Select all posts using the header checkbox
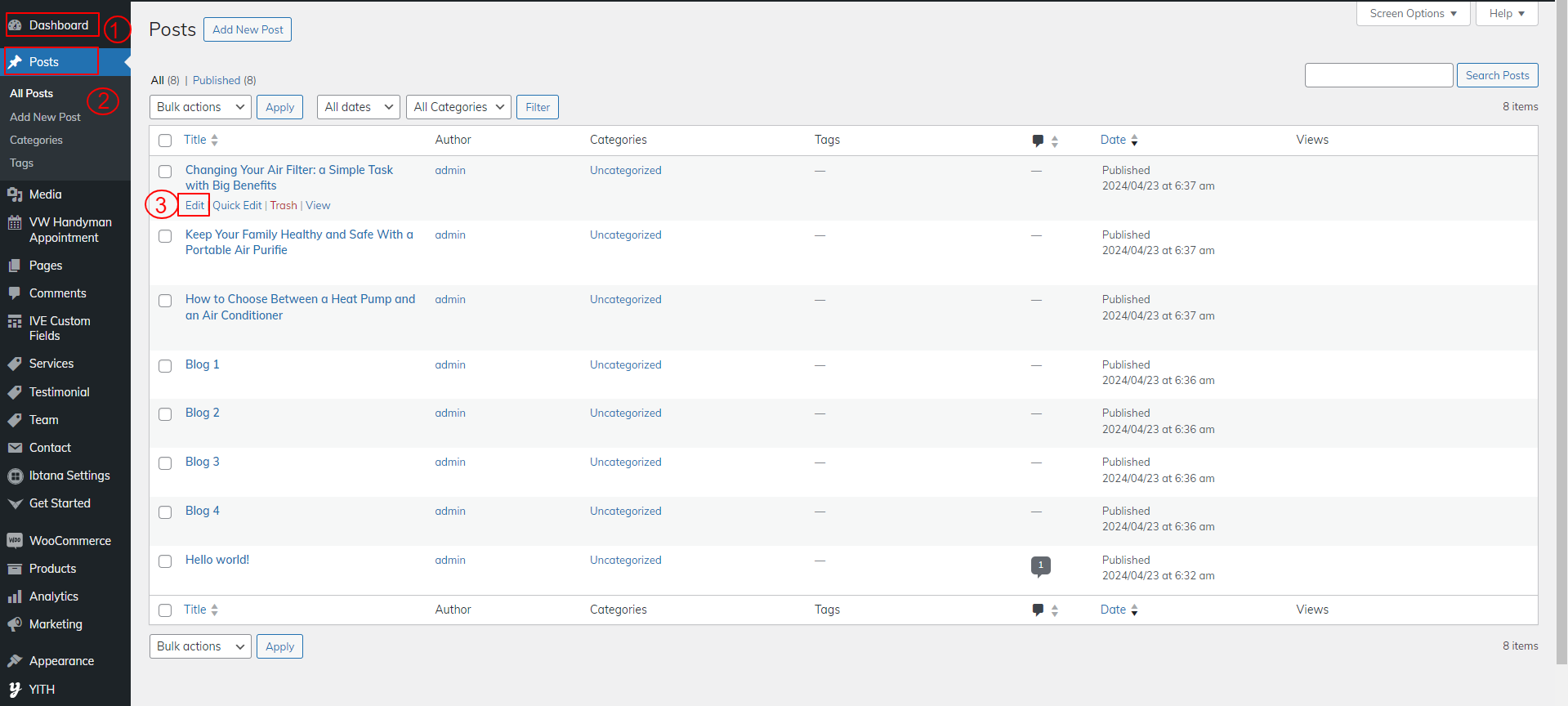This screenshot has width=1568, height=706. [x=165, y=141]
